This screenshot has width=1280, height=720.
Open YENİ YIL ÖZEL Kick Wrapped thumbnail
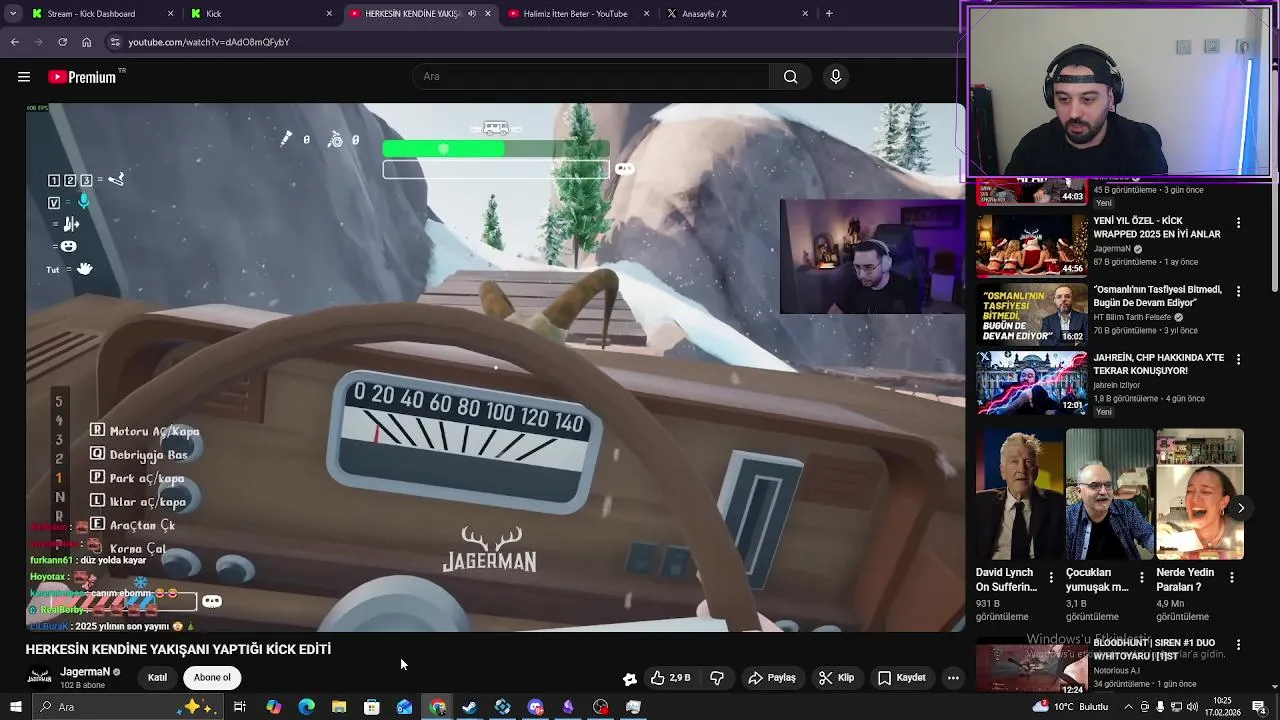pos(1032,245)
